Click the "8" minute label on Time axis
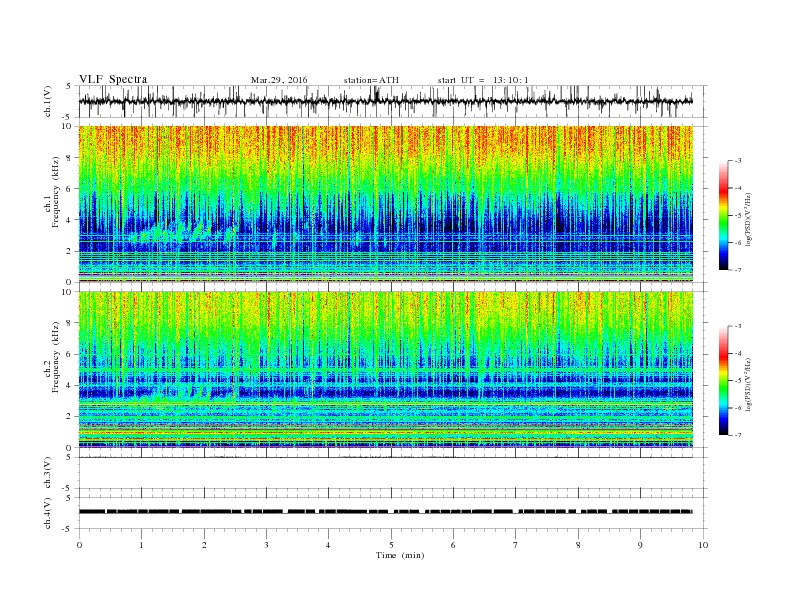This screenshot has height=612, width=792. point(578,545)
